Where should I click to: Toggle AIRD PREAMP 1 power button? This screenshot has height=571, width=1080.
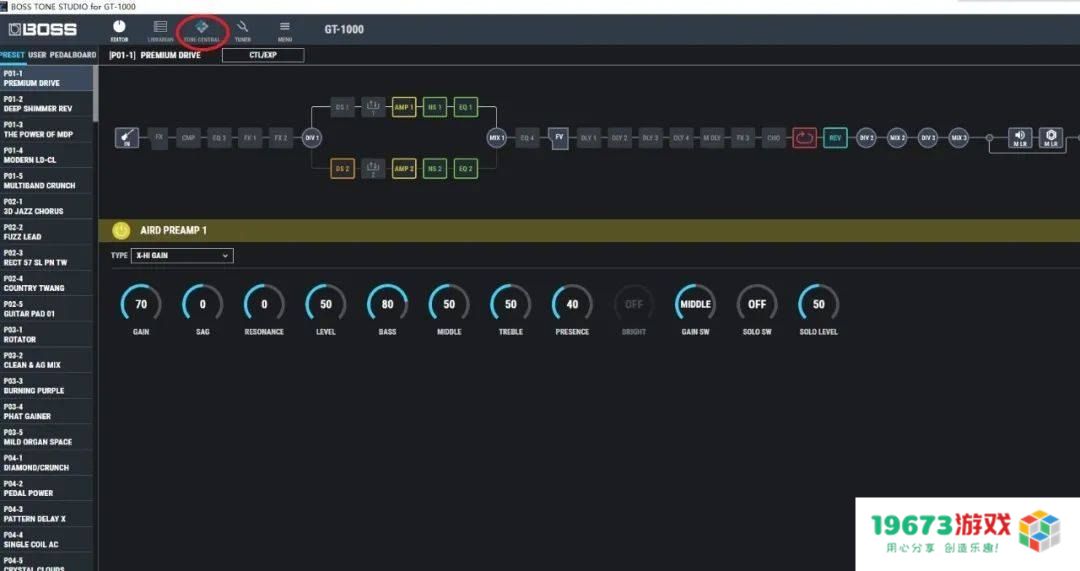tap(121, 230)
